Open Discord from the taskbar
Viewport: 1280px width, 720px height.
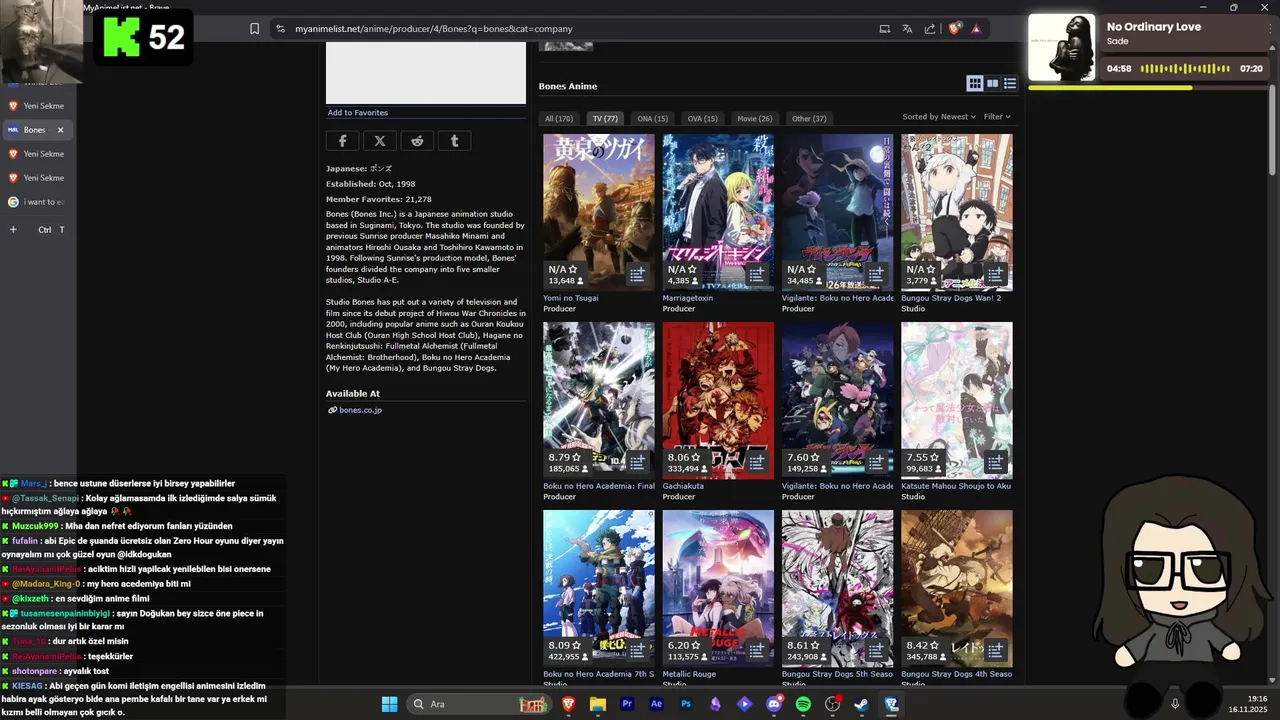[774, 704]
